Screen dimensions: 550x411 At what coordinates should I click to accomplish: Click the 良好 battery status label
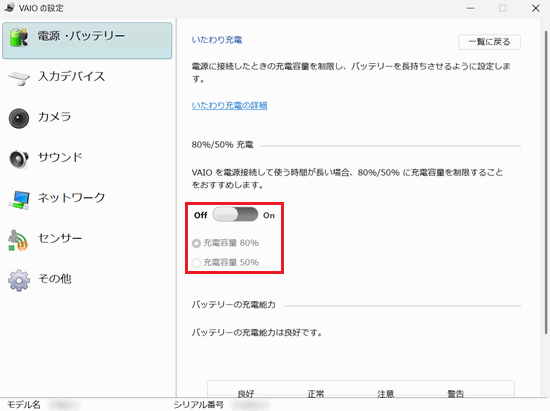(x=246, y=394)
